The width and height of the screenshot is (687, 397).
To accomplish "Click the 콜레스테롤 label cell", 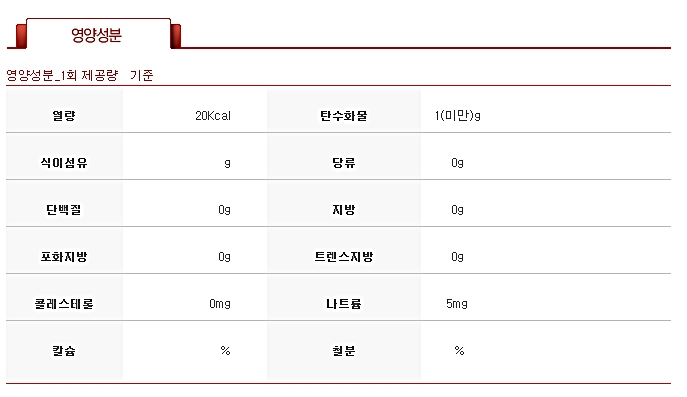I will (x=64, y=298).
